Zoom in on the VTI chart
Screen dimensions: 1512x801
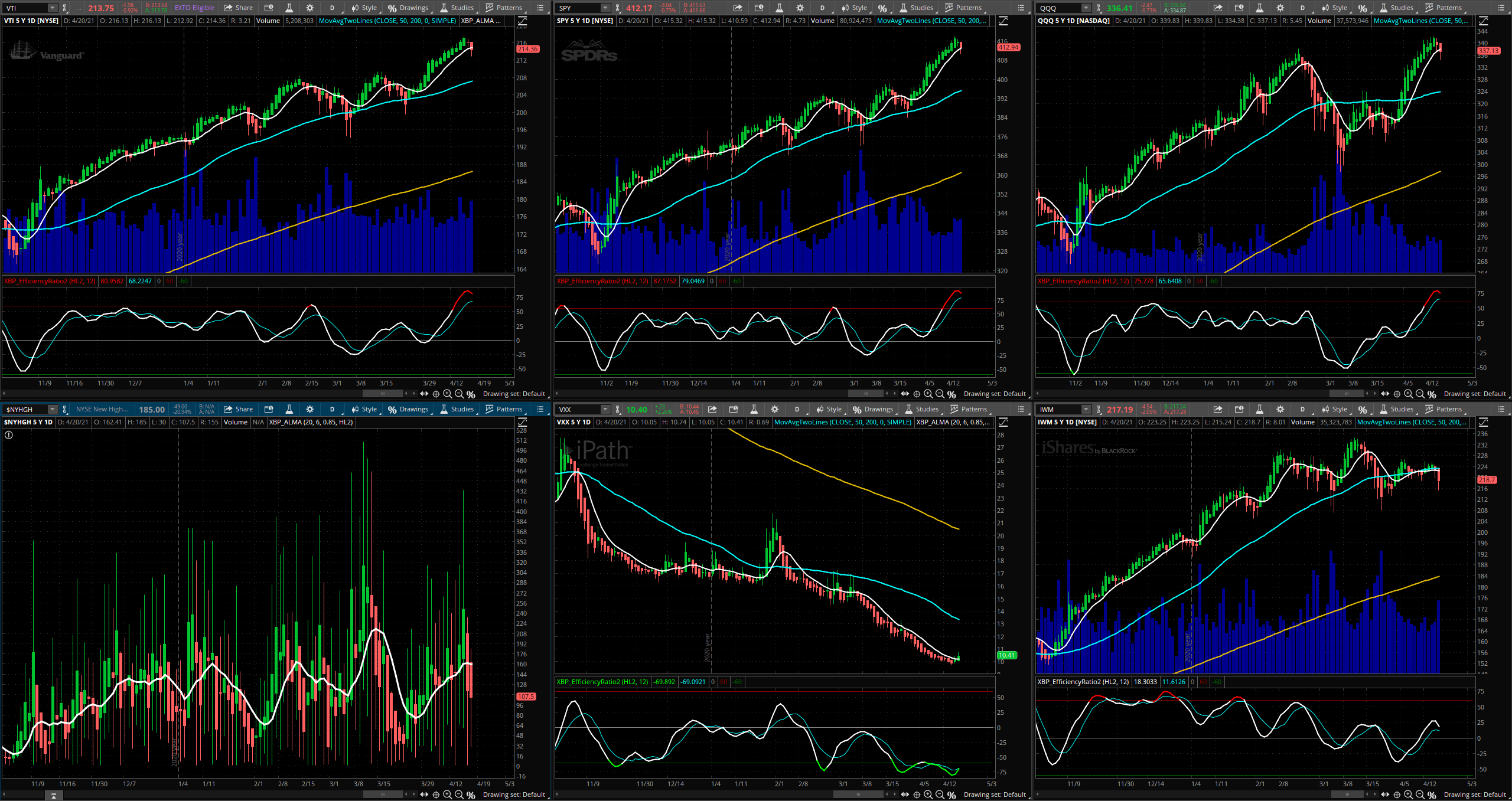coord(447,394)
